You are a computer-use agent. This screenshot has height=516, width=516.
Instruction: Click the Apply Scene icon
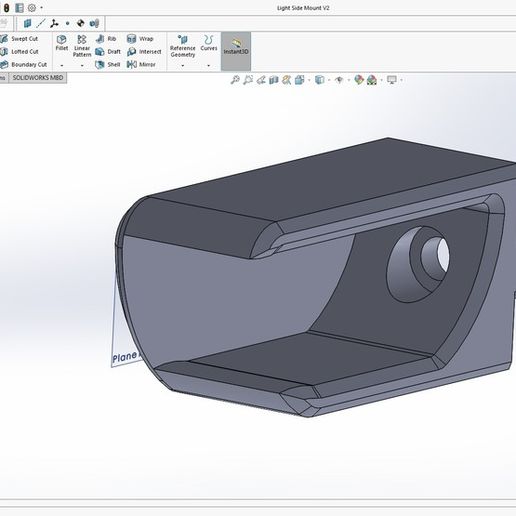click(x=372, y=80)
